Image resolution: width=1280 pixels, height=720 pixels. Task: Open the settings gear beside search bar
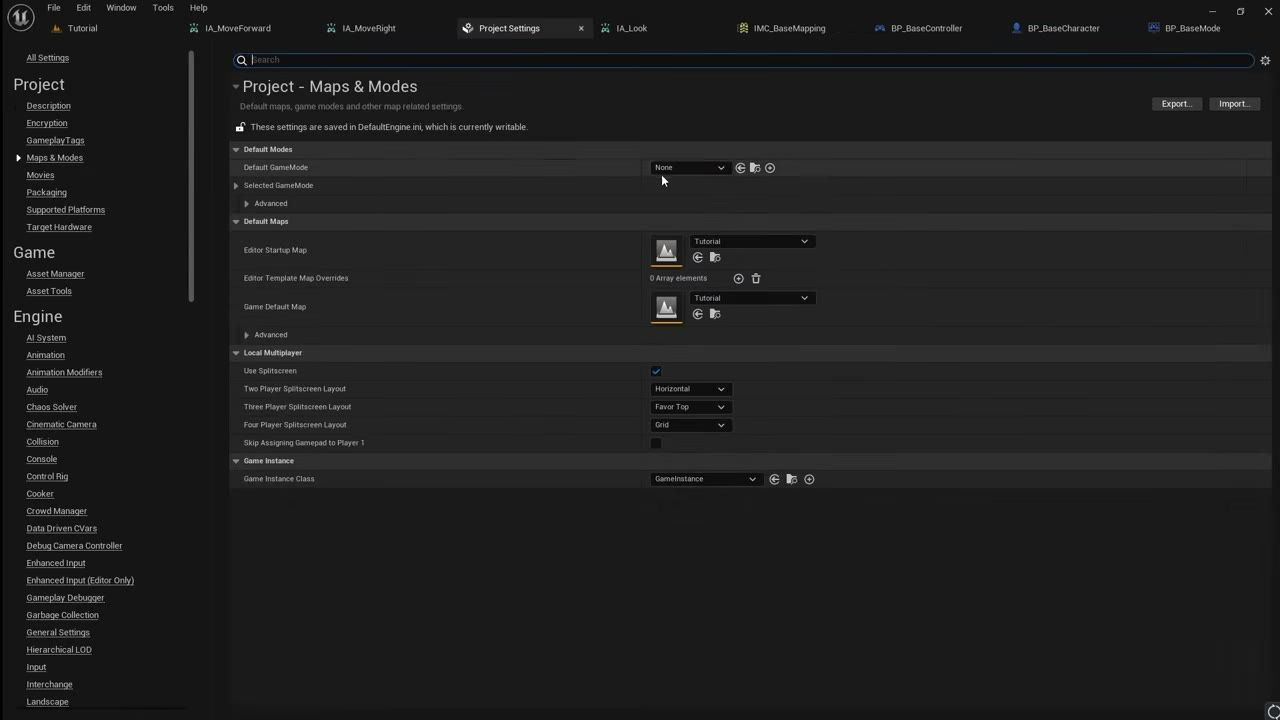pos(1265,60)
